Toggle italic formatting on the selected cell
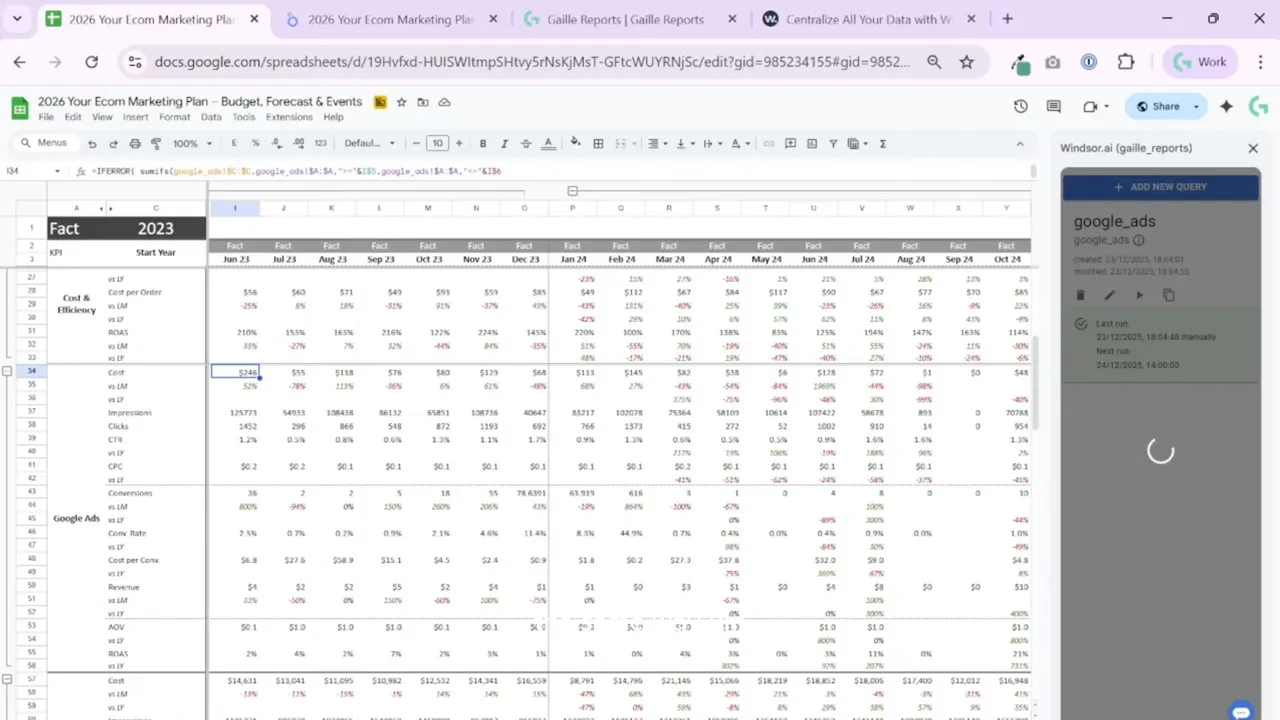 coord(503,143)
